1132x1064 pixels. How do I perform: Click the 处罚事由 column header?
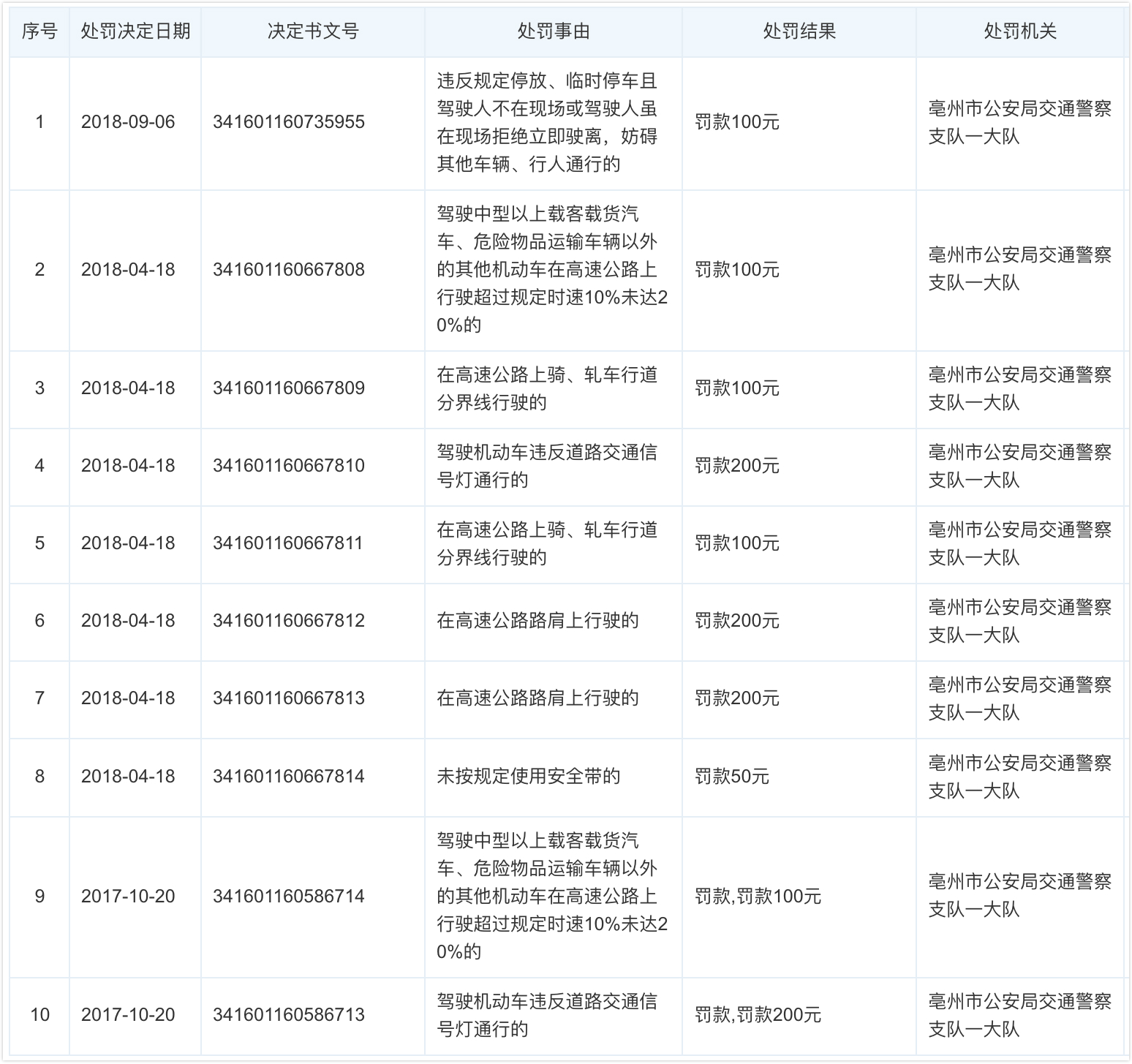pyautogui.click(x=554, y=31)
